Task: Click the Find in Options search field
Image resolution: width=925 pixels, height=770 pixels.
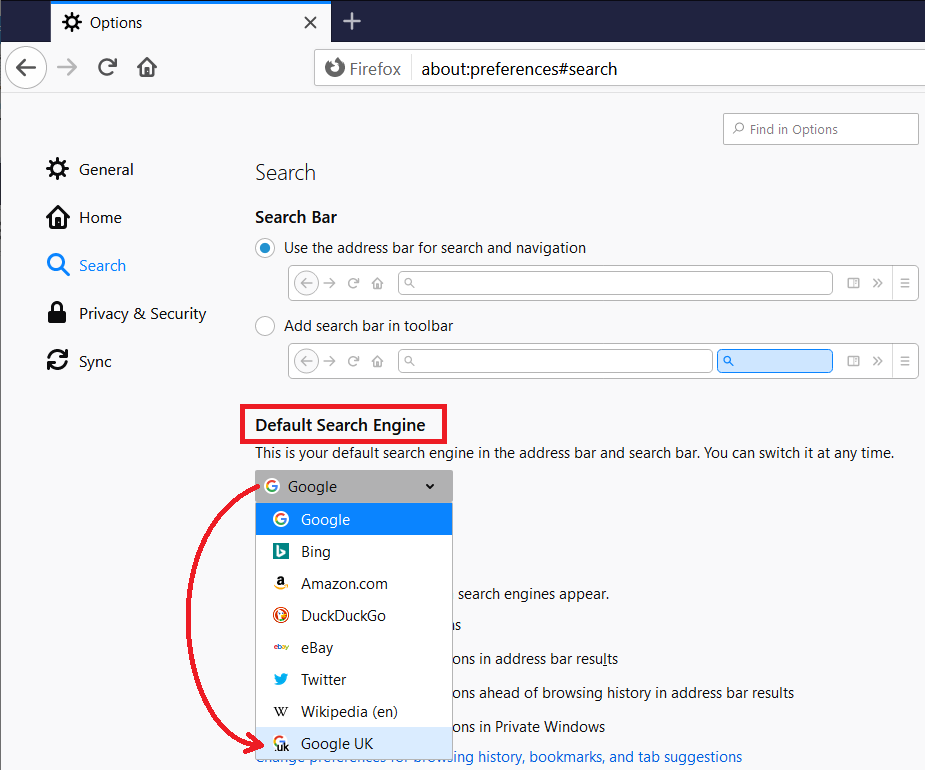Action: (821, 129)
